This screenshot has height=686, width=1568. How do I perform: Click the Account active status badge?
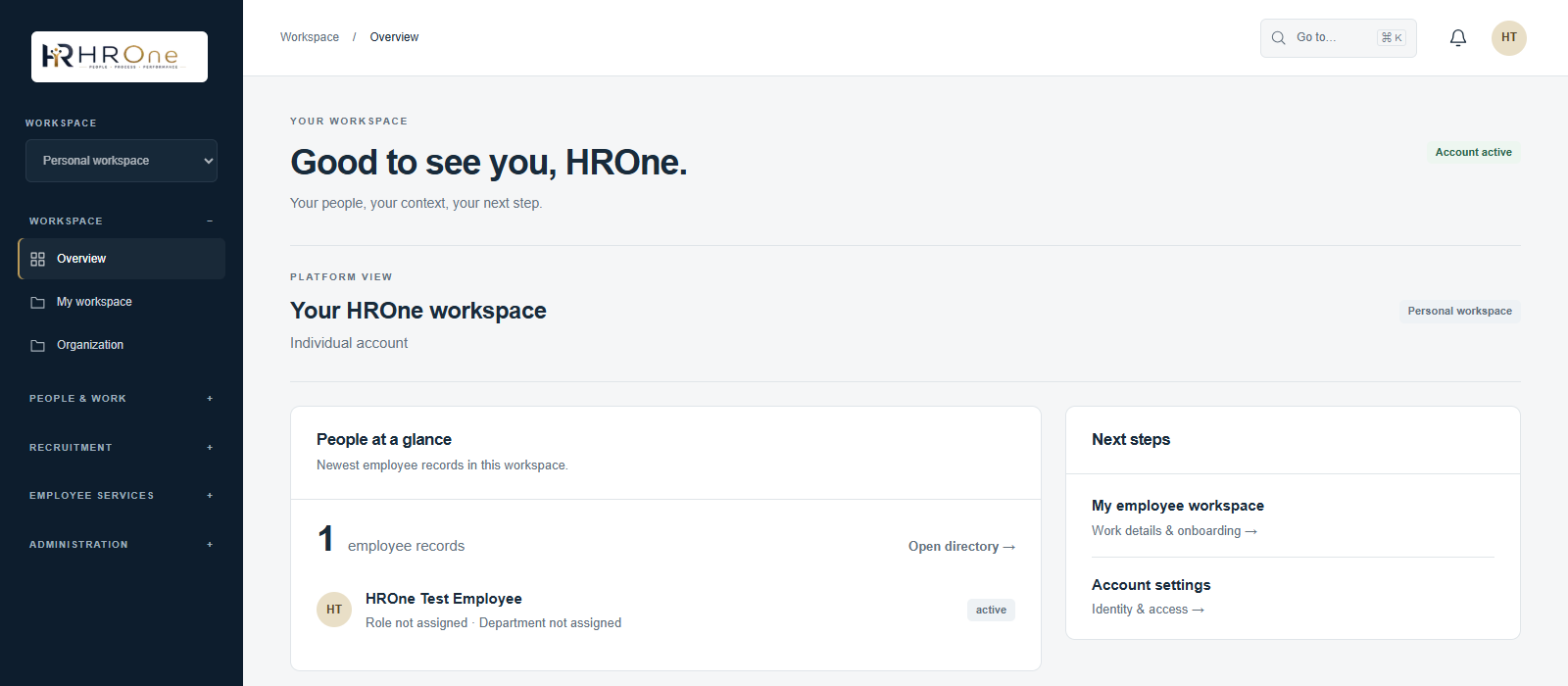(1473, 152)
